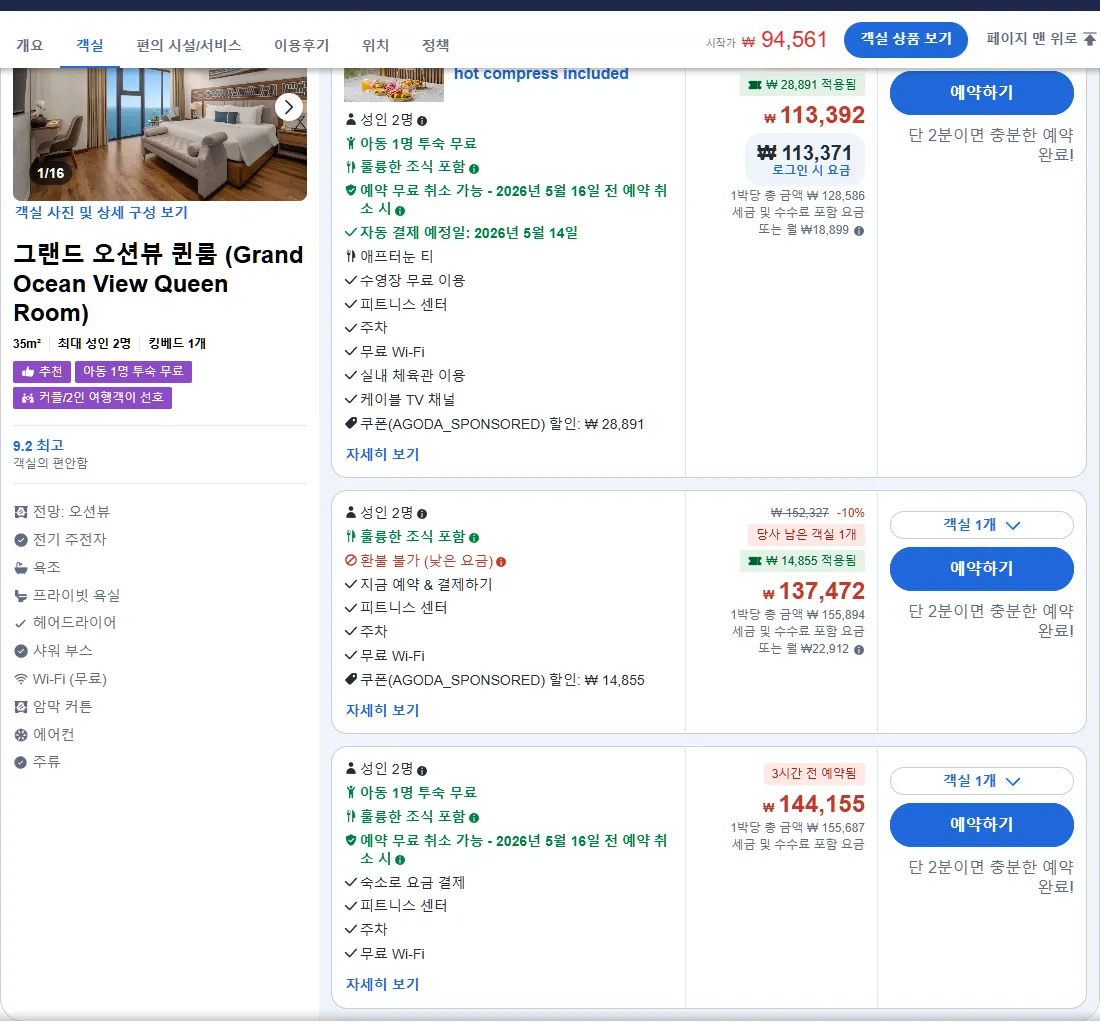Click 아동 1명 투숙 무료 in ₩144,155 offer
Screen dimensions: 1100x1022
(x=412, y=793)
